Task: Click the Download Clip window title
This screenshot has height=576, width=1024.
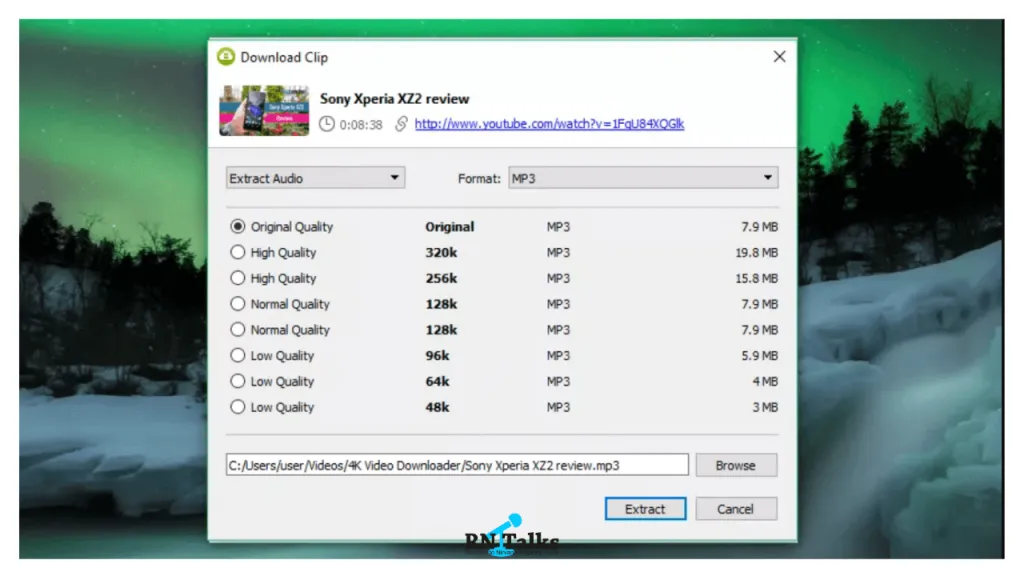Action: click(x=284, y=57)
